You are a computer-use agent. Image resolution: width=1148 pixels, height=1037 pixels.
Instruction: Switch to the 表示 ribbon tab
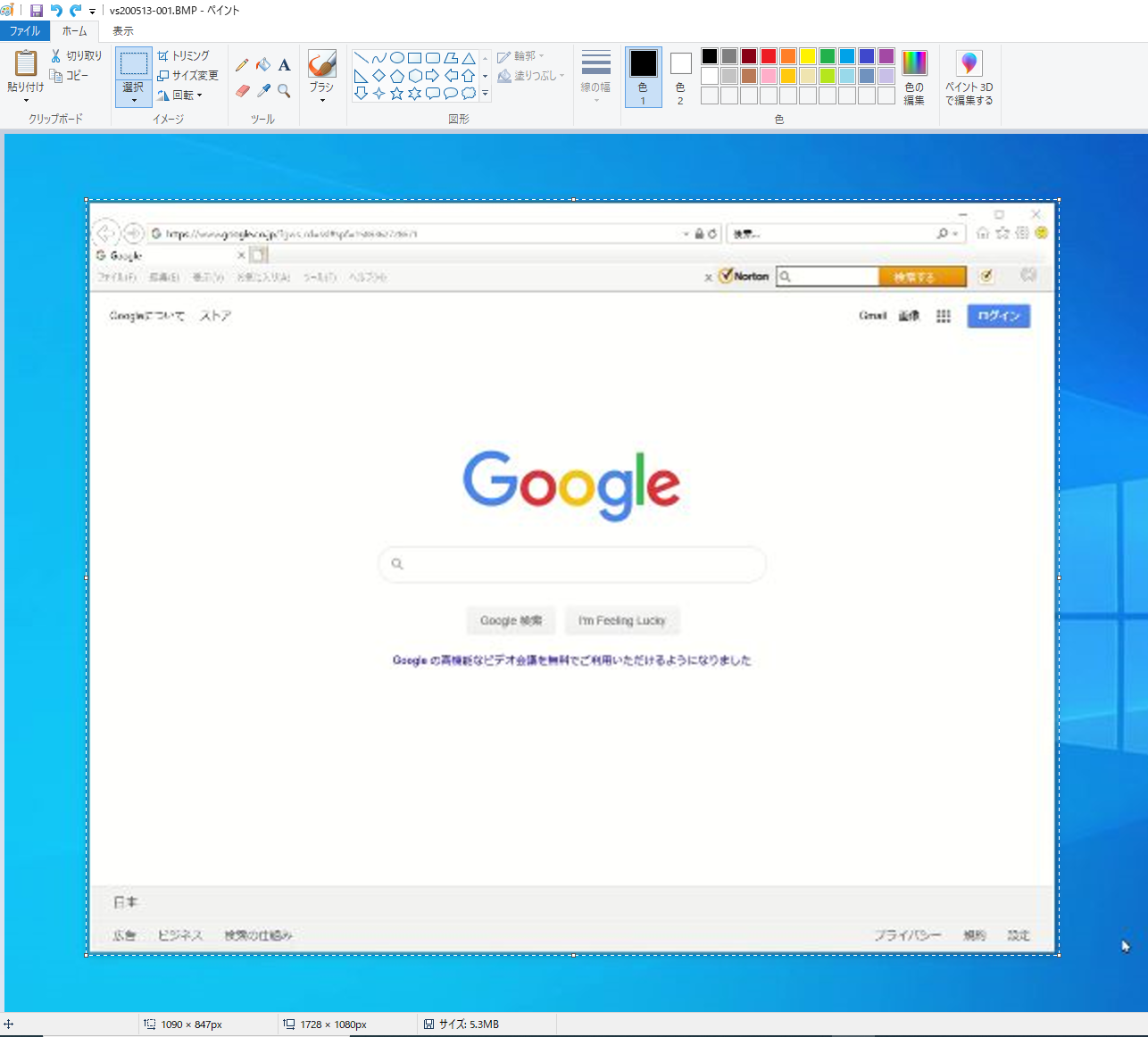pos(123,30)
